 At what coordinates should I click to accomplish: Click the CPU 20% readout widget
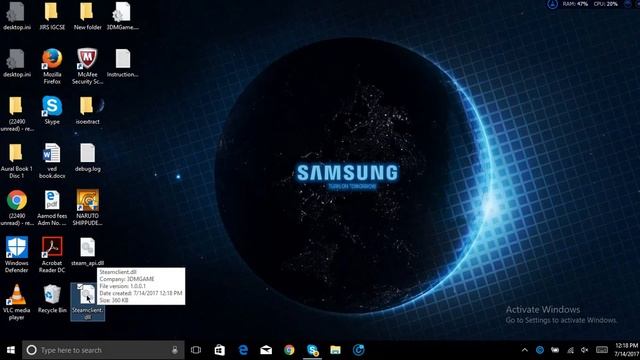[x=606, y=4]
